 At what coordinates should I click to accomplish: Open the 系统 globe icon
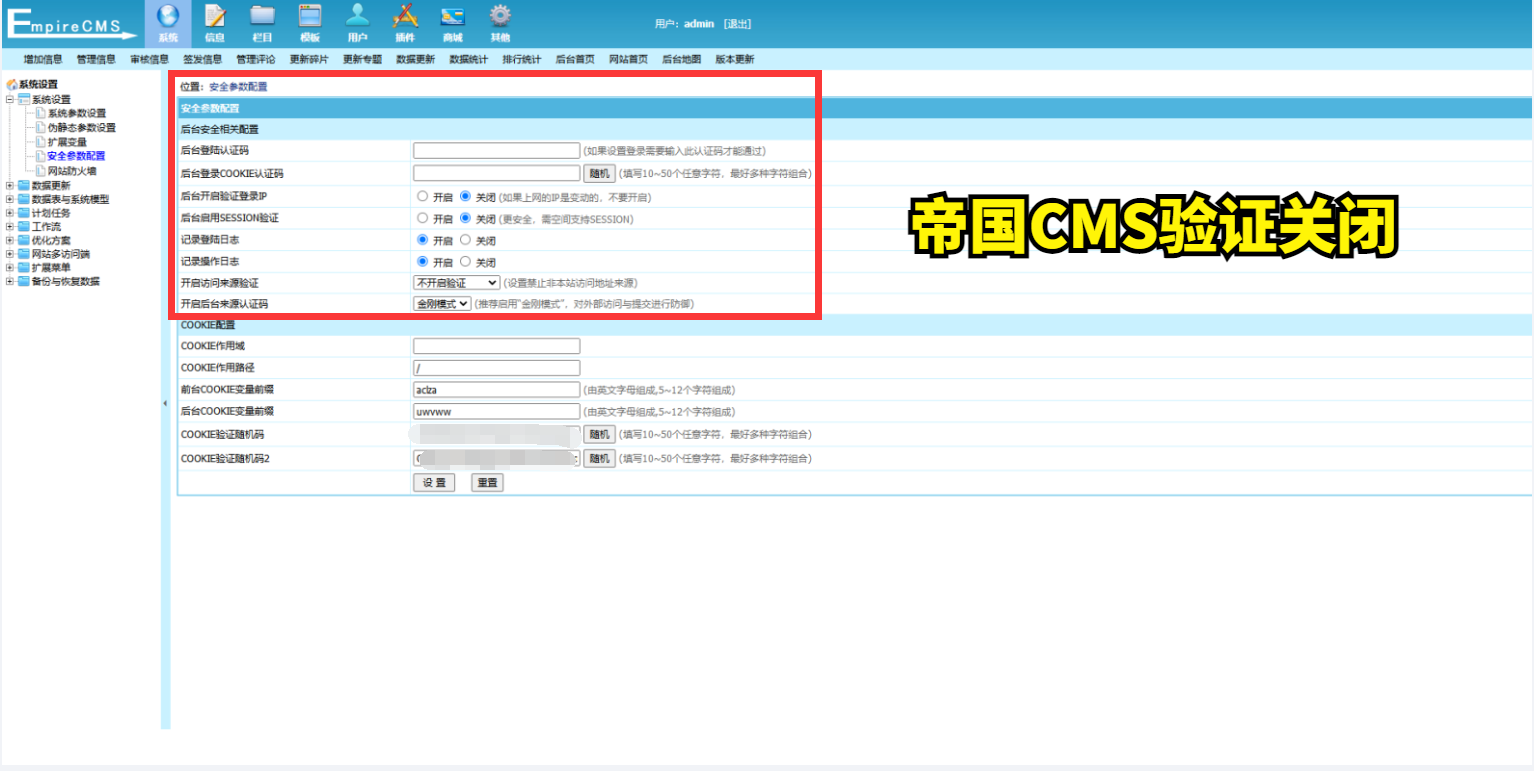[168, 16]
